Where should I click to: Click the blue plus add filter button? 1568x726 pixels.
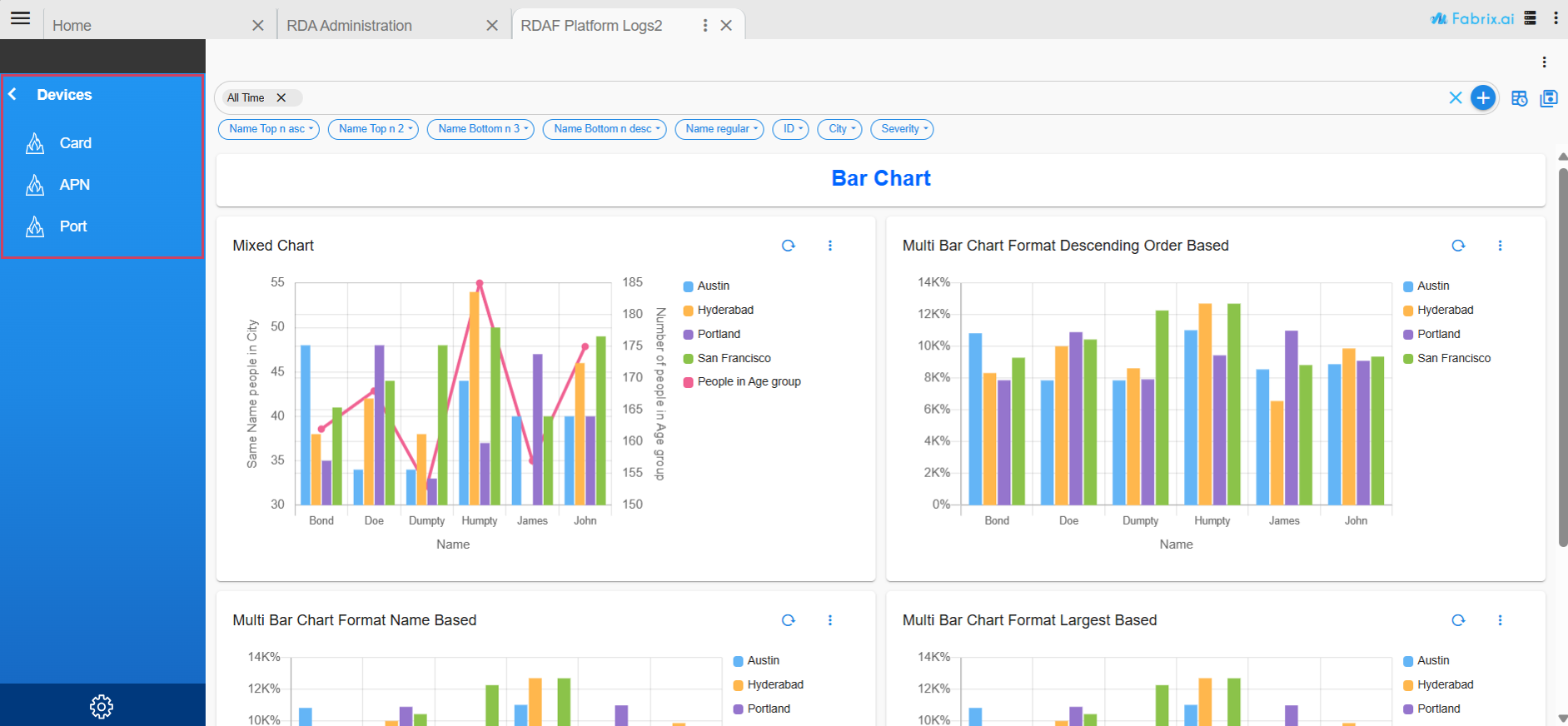(1482, 98)
